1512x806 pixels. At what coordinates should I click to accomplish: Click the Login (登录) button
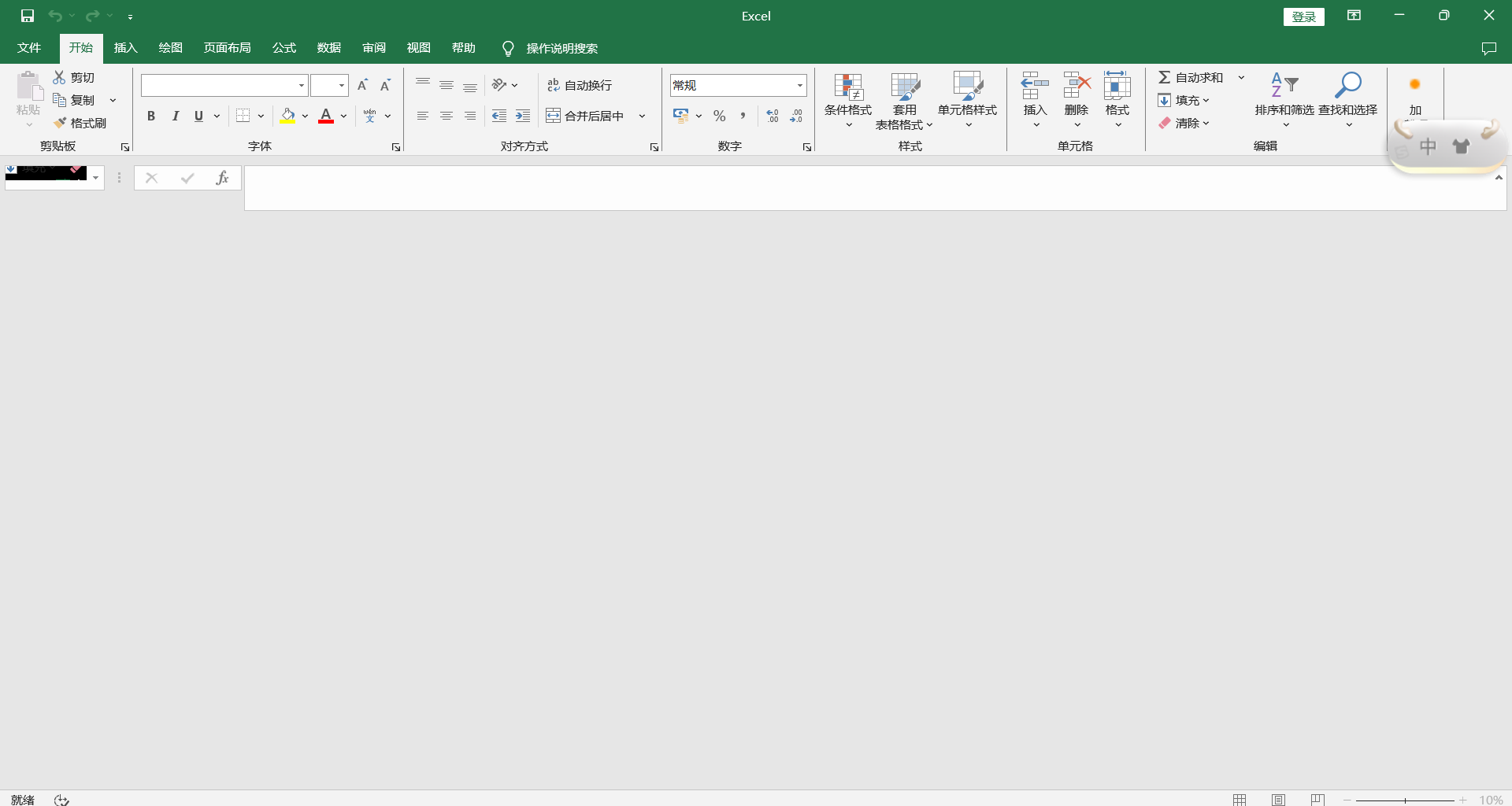1303,17
